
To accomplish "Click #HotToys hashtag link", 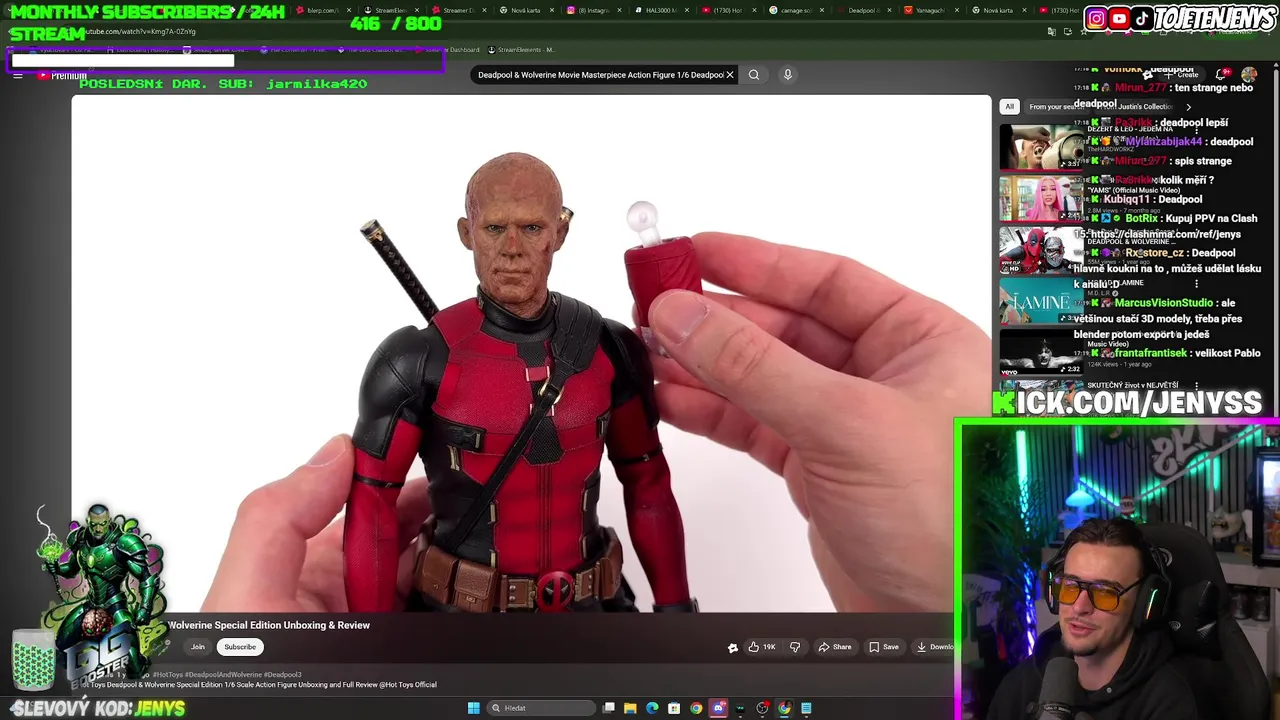I will pos(166,675).
